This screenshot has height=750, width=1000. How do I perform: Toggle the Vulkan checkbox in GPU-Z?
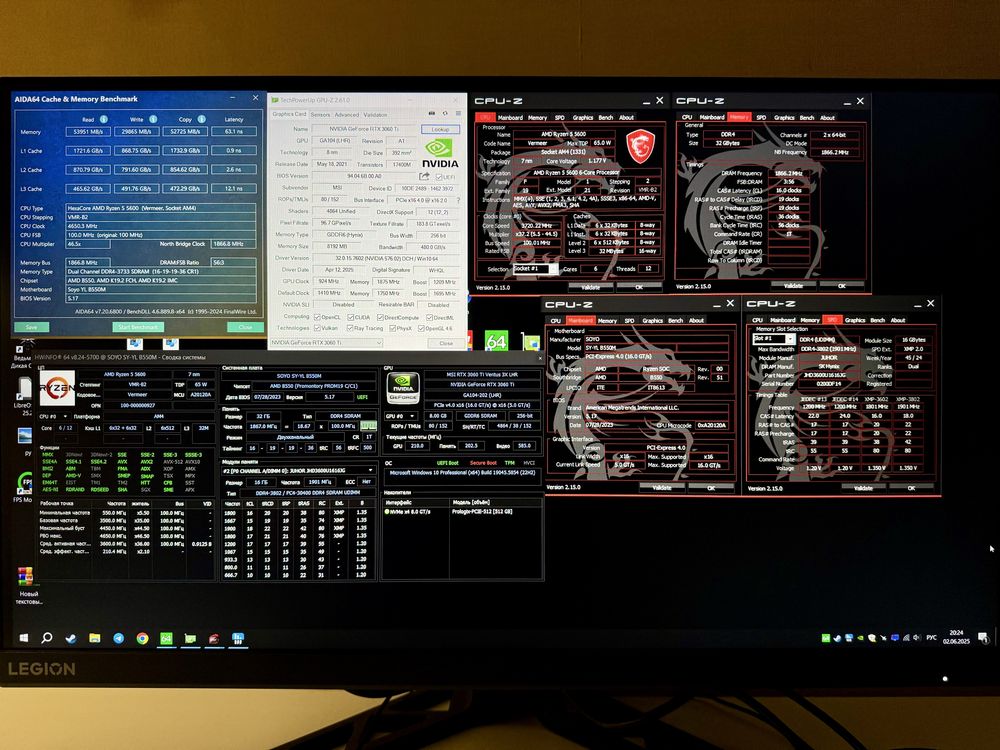click(318, 328)
